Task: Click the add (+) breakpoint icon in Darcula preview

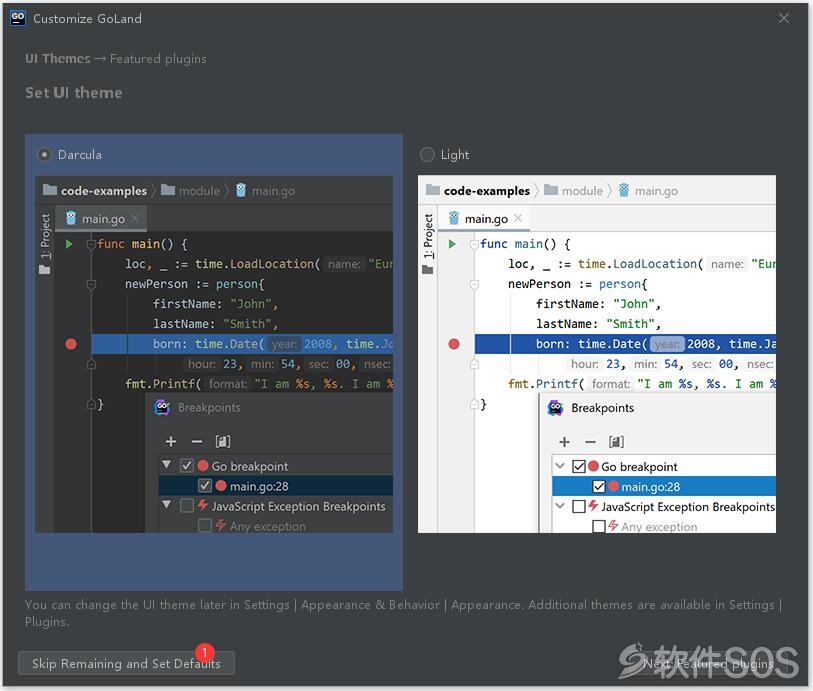Action: [171, 441]
